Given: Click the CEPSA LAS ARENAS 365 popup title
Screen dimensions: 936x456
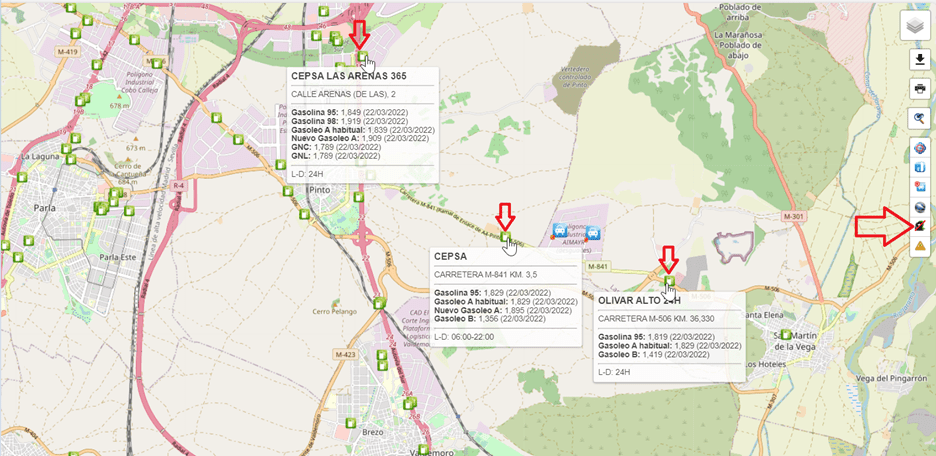Looking at the screenshot, I should click(x=349, y=76).
